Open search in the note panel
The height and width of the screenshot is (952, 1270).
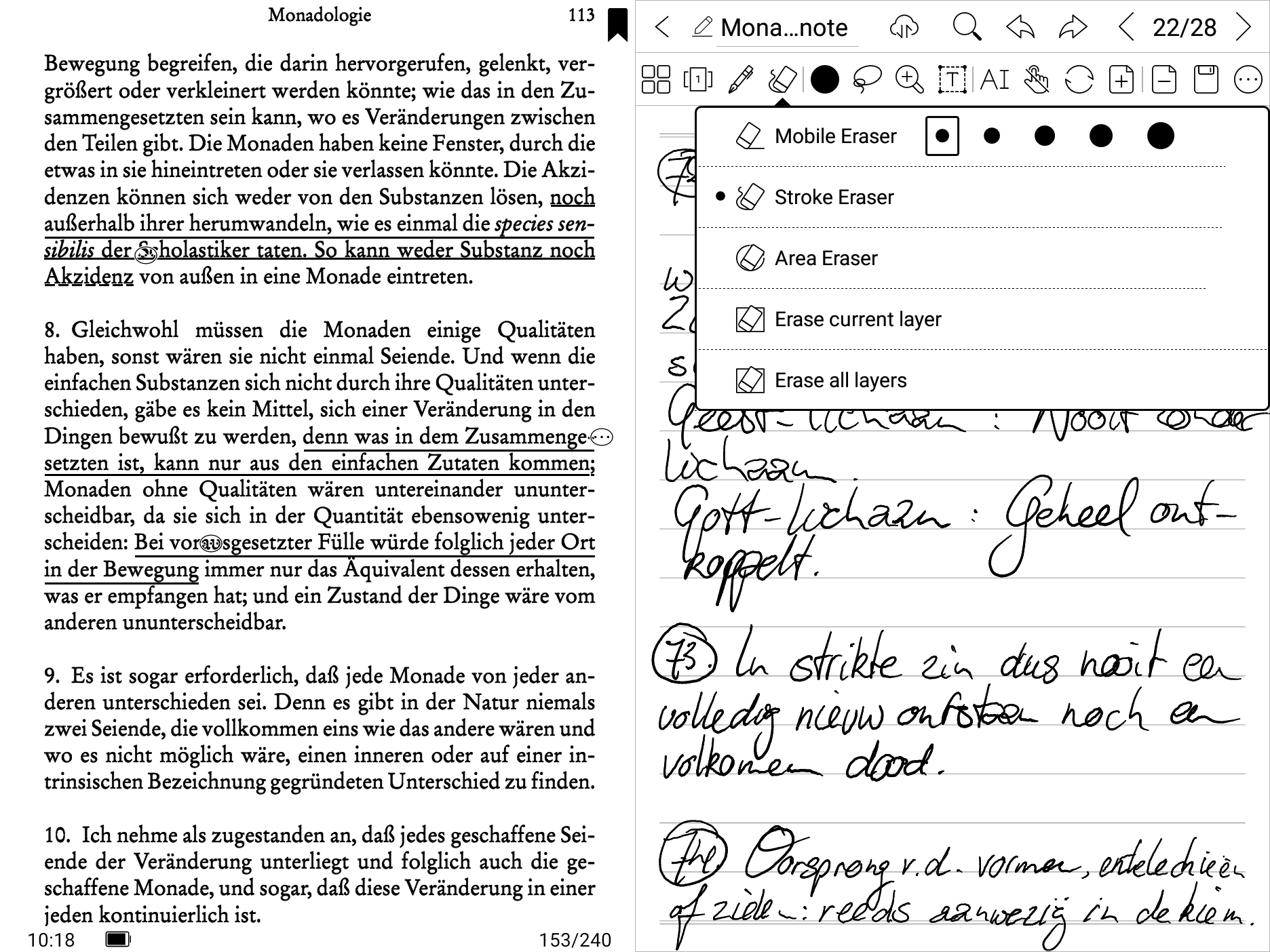966,27
